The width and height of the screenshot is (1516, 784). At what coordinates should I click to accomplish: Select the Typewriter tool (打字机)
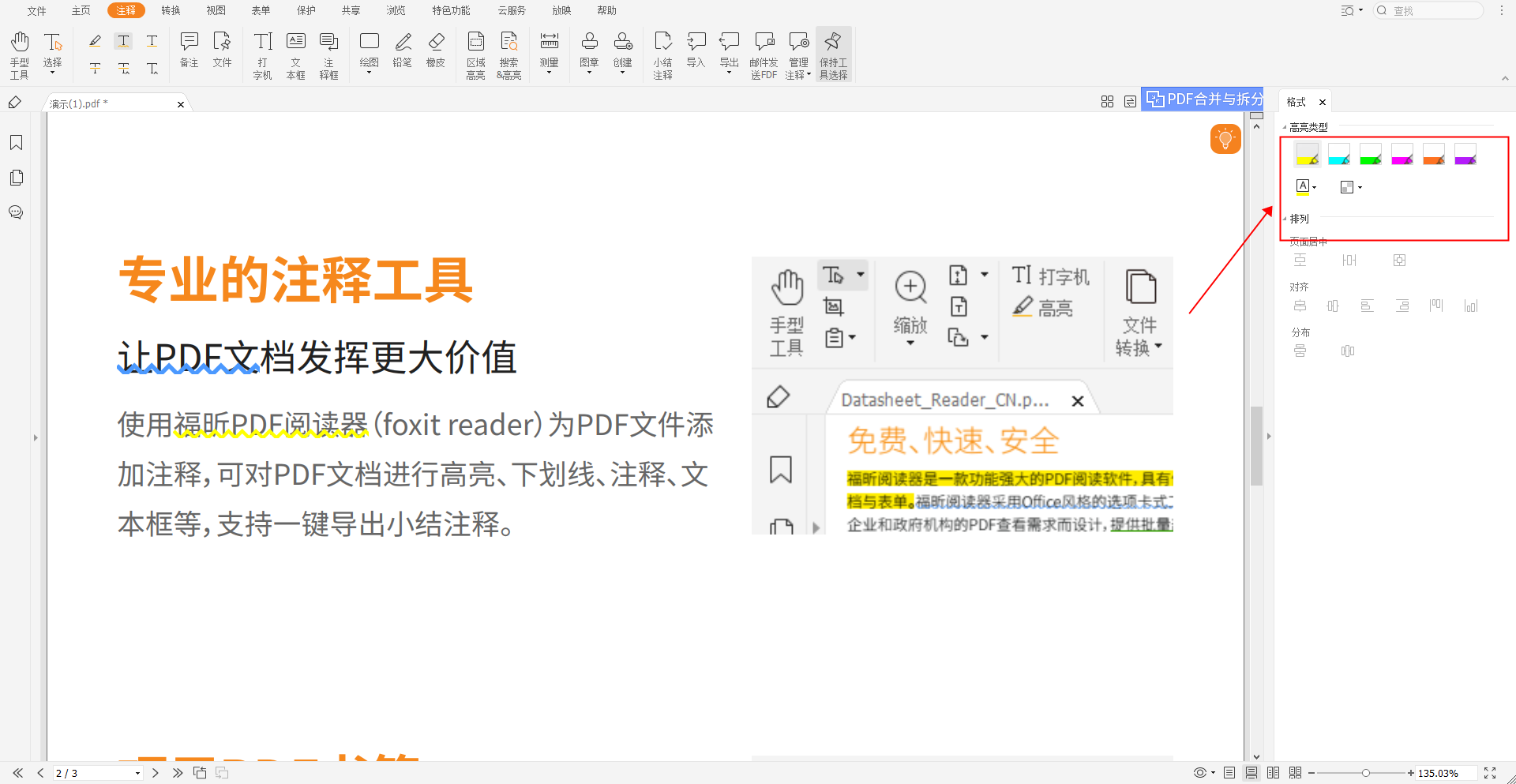click(261, 54)
